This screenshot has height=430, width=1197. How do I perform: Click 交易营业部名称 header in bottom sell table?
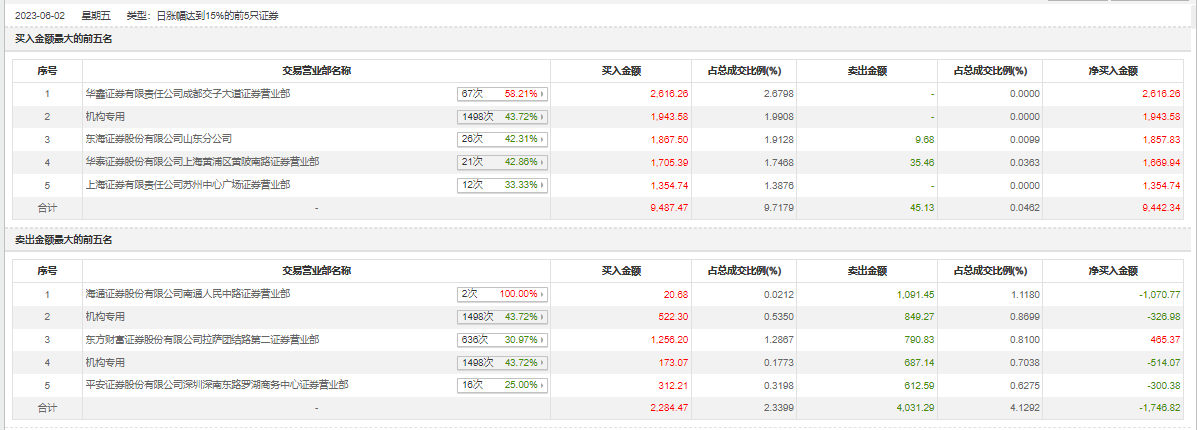(316, 271)
